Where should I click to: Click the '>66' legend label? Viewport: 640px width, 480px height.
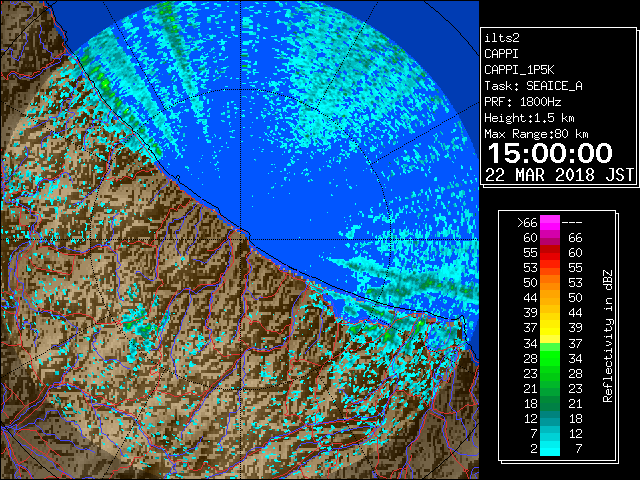click(x=527, y=222)
